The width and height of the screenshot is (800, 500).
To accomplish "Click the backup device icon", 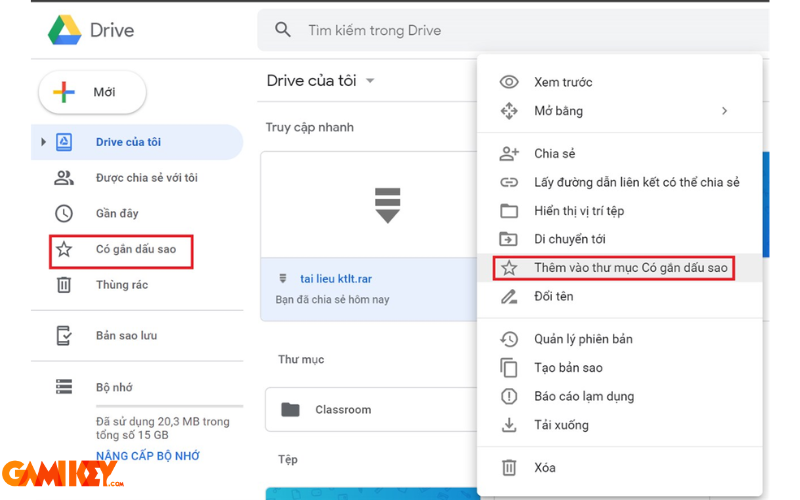I will tap(64, 336).
